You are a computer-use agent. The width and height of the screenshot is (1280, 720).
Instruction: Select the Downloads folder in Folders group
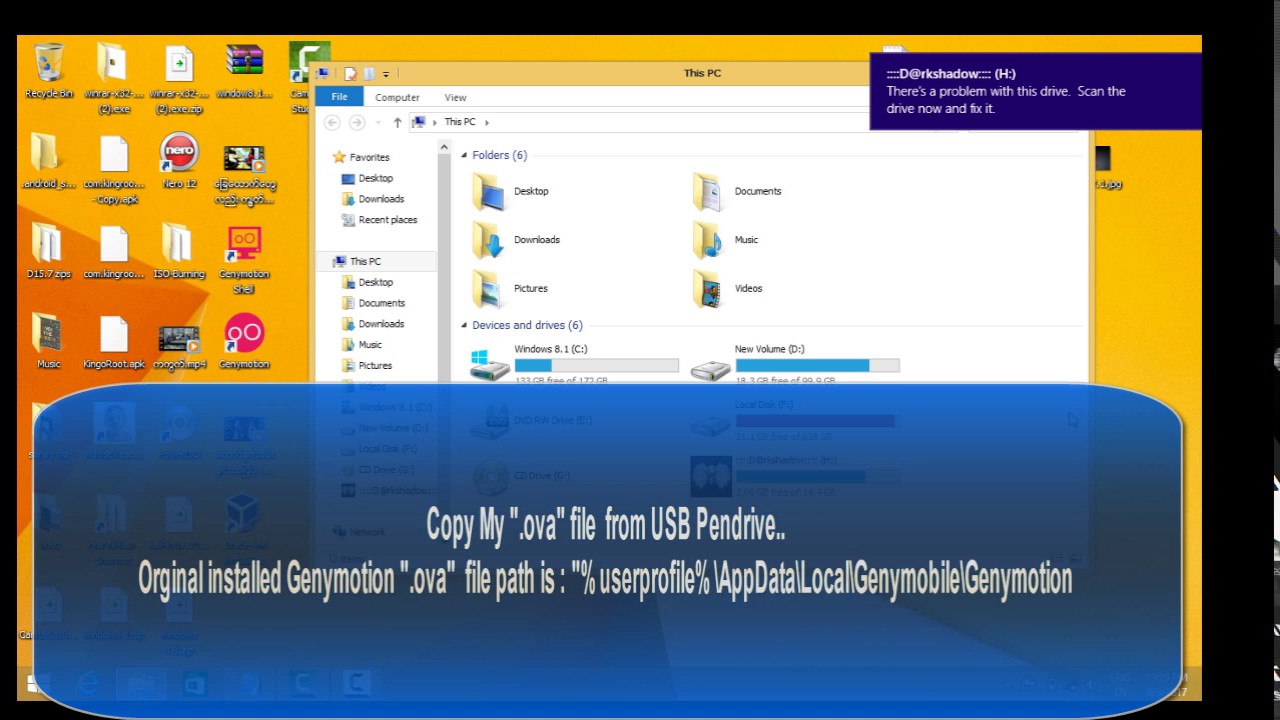click(516, 240)
